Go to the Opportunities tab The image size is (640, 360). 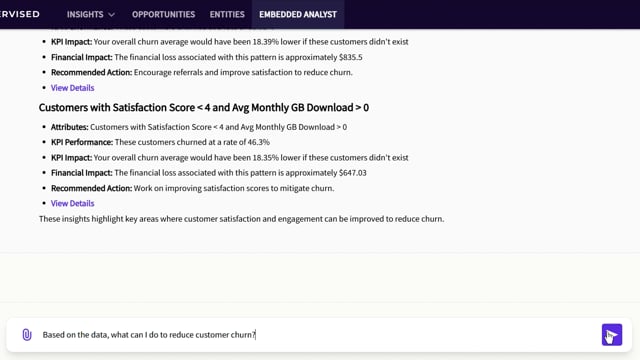coord(163,14)
